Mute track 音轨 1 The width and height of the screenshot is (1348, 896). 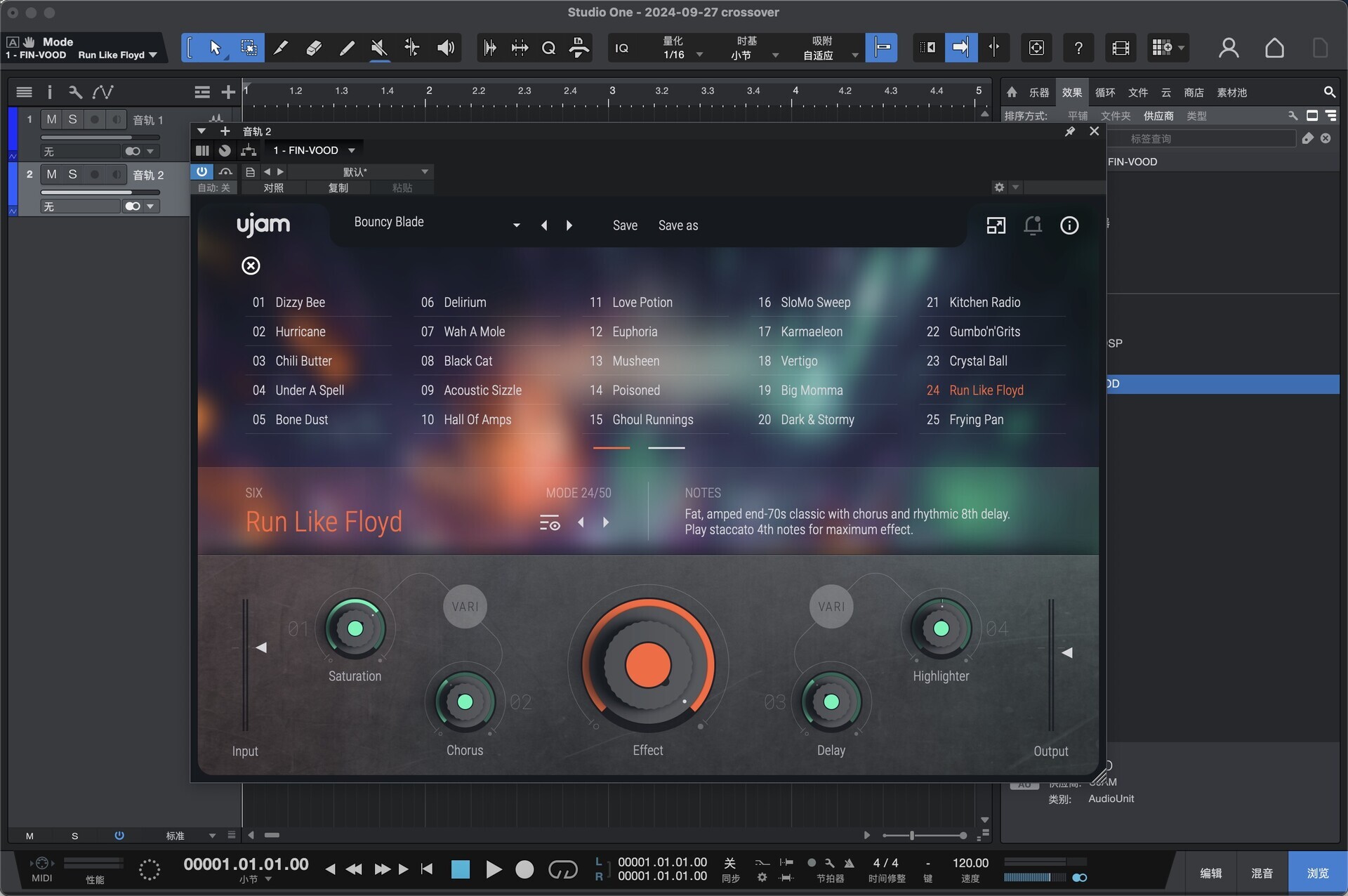coord(51,119)
